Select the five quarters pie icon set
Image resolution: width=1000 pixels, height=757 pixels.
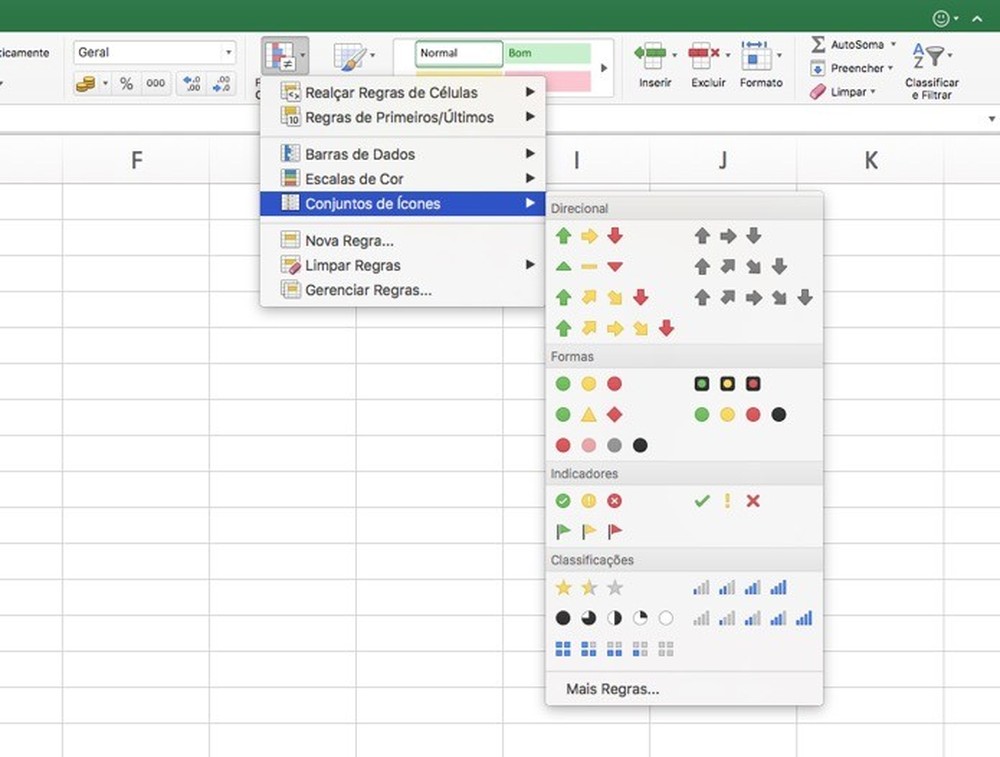click(614, 618)
